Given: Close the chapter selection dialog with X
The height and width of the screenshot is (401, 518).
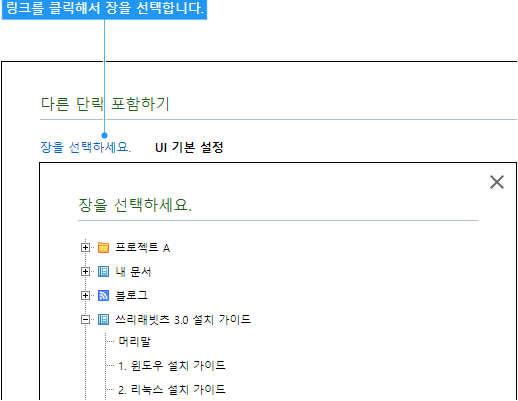Looking at the screenshot, I should coord(497,182).
